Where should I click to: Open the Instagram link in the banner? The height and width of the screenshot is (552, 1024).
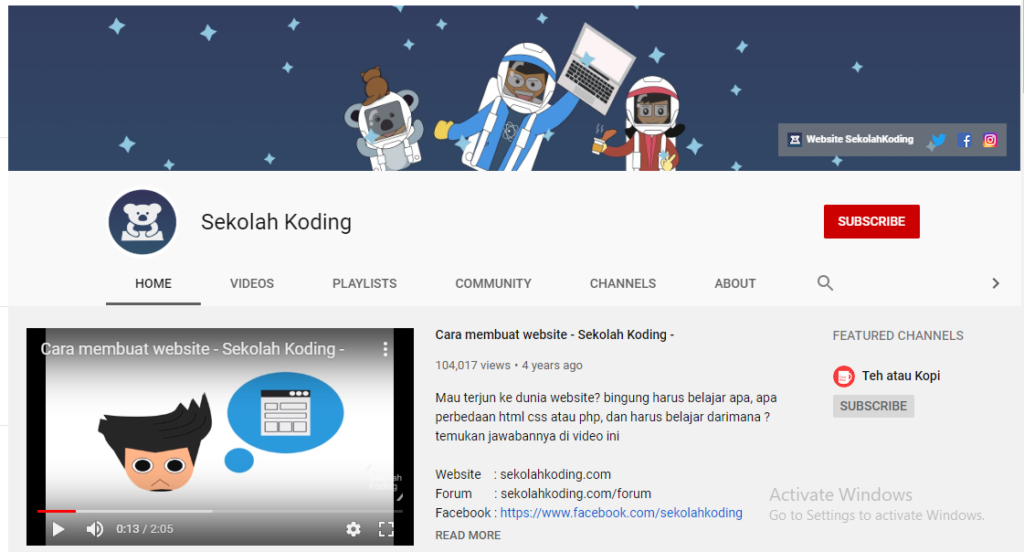click(990, 140)
